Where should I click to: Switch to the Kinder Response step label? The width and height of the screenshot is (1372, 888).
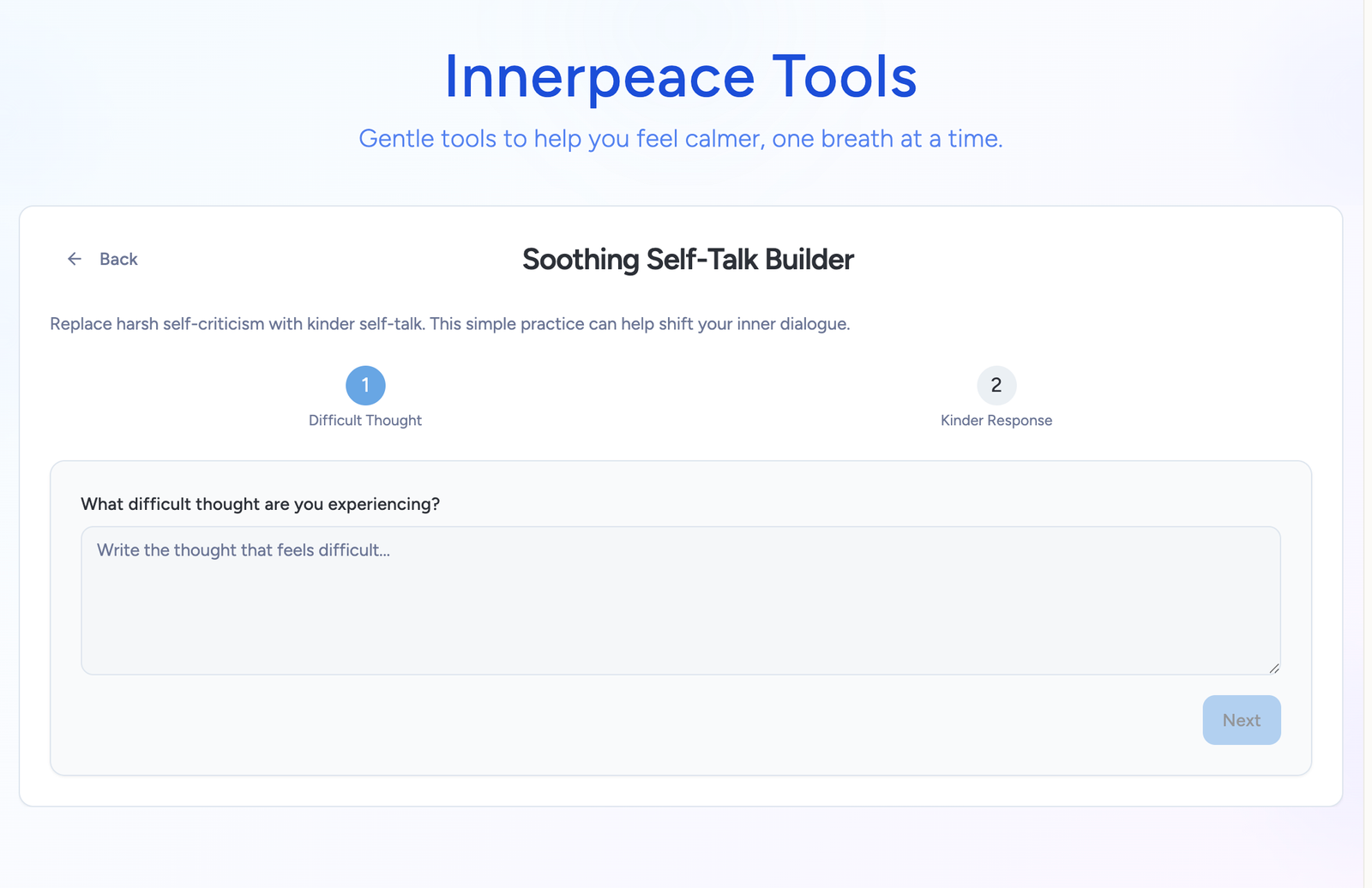996,420
